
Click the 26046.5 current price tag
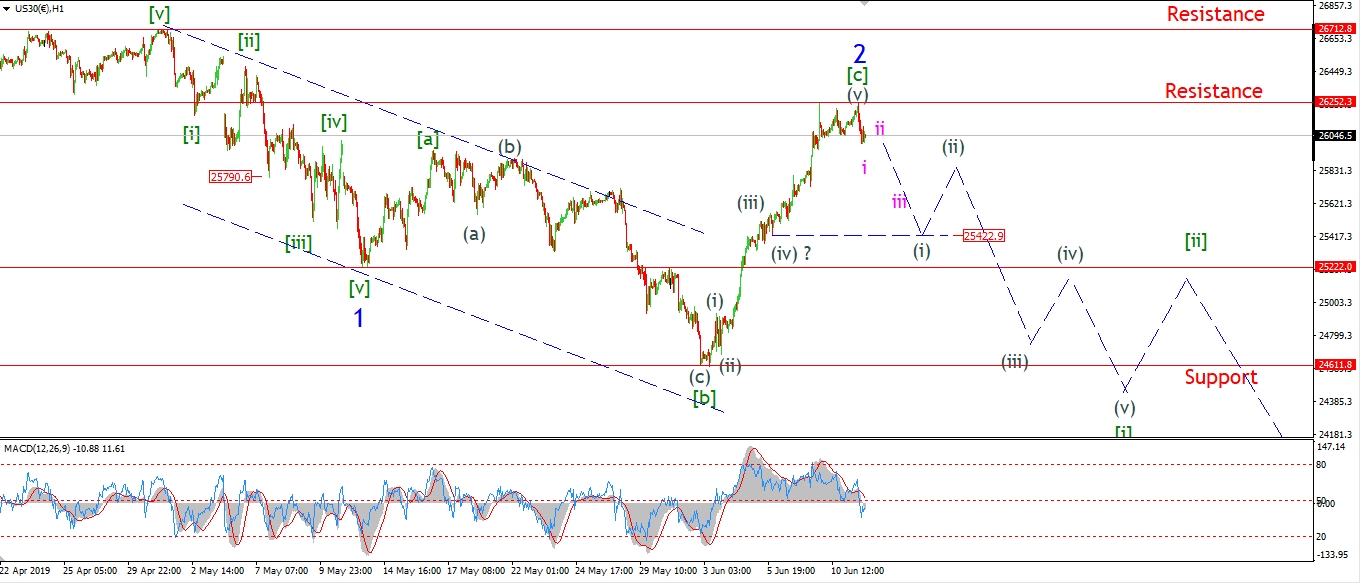[1335, 136]
